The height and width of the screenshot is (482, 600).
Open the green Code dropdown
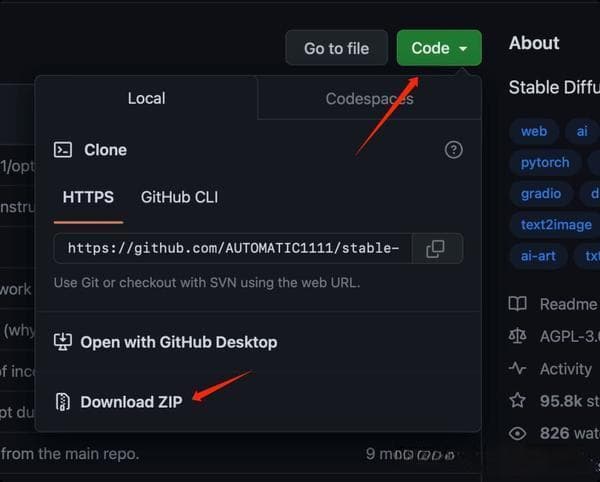click(439, 48)
